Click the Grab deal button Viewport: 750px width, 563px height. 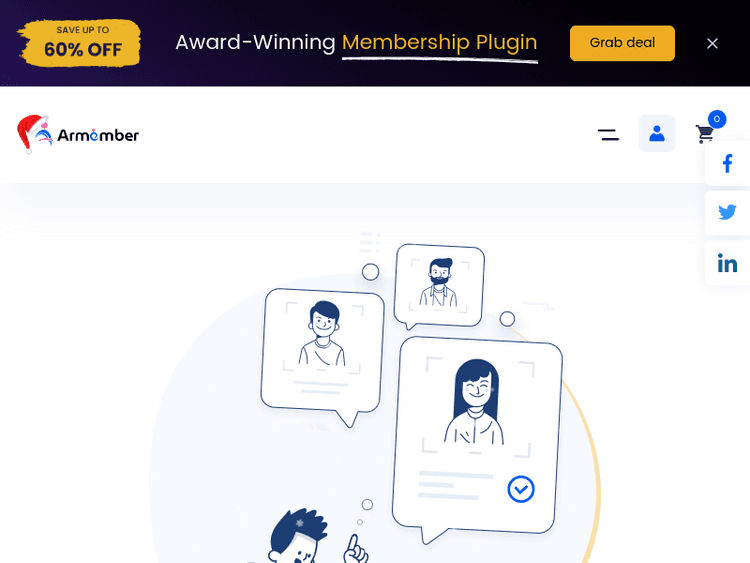(x=622, y=43)
